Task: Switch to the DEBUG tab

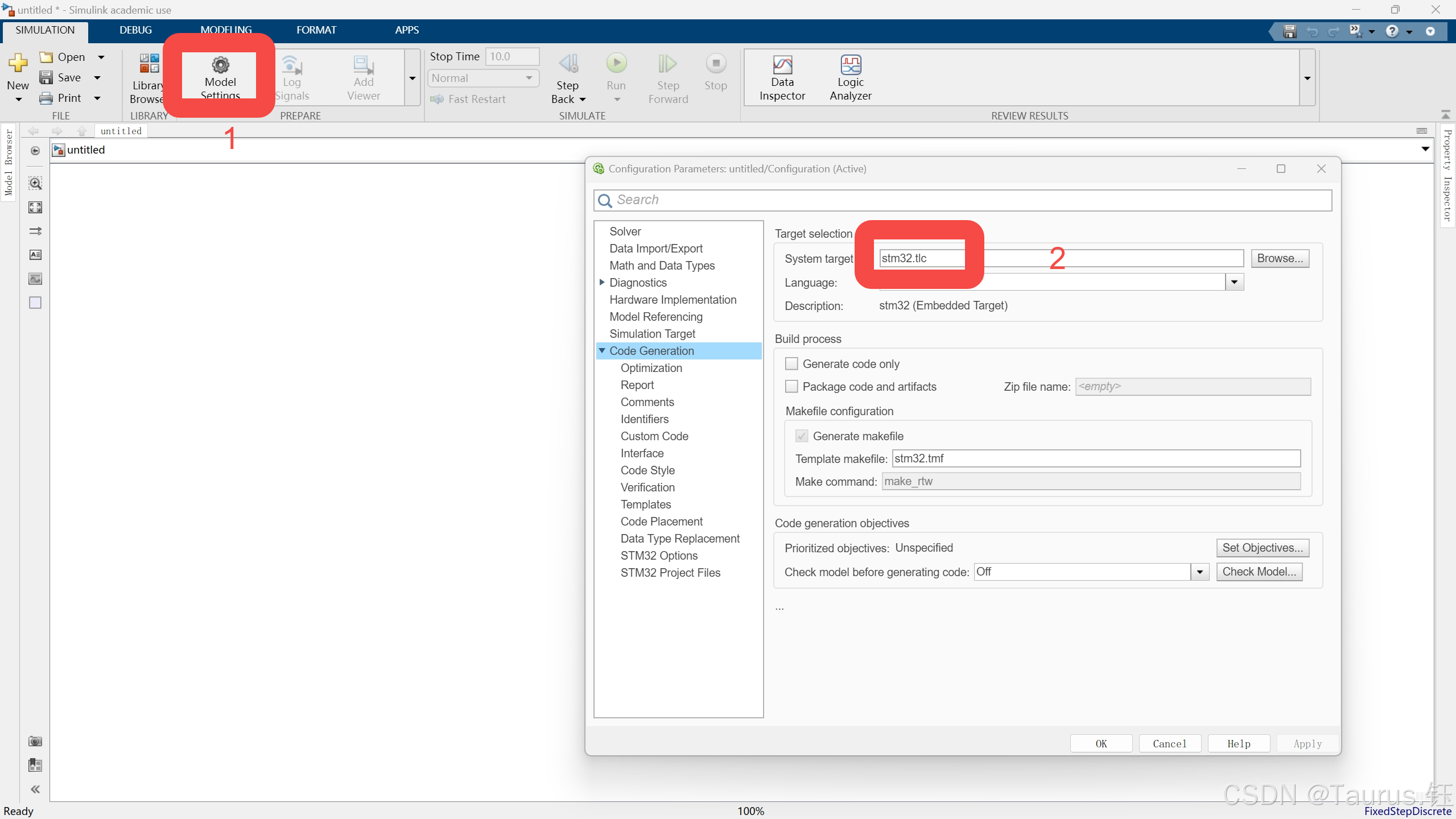Action: (x=135, y=30)
